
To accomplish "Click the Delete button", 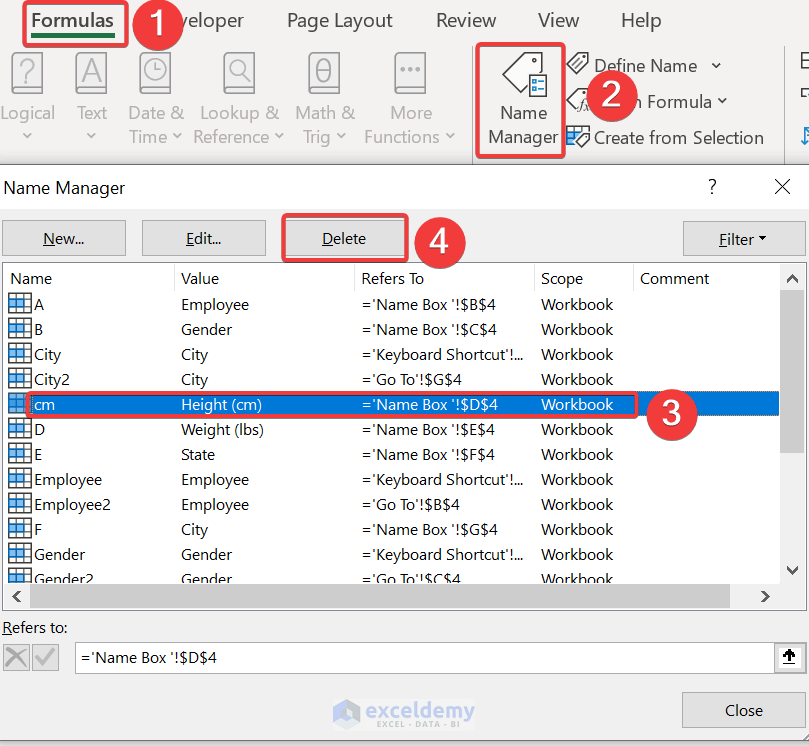I will click(x=344, y=238).
